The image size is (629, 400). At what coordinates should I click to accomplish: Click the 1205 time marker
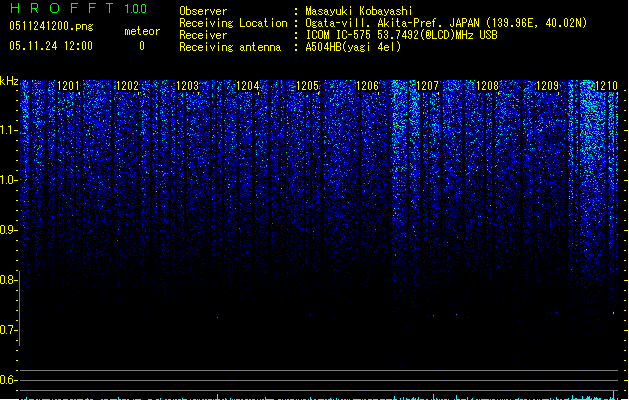click(307, 86)
